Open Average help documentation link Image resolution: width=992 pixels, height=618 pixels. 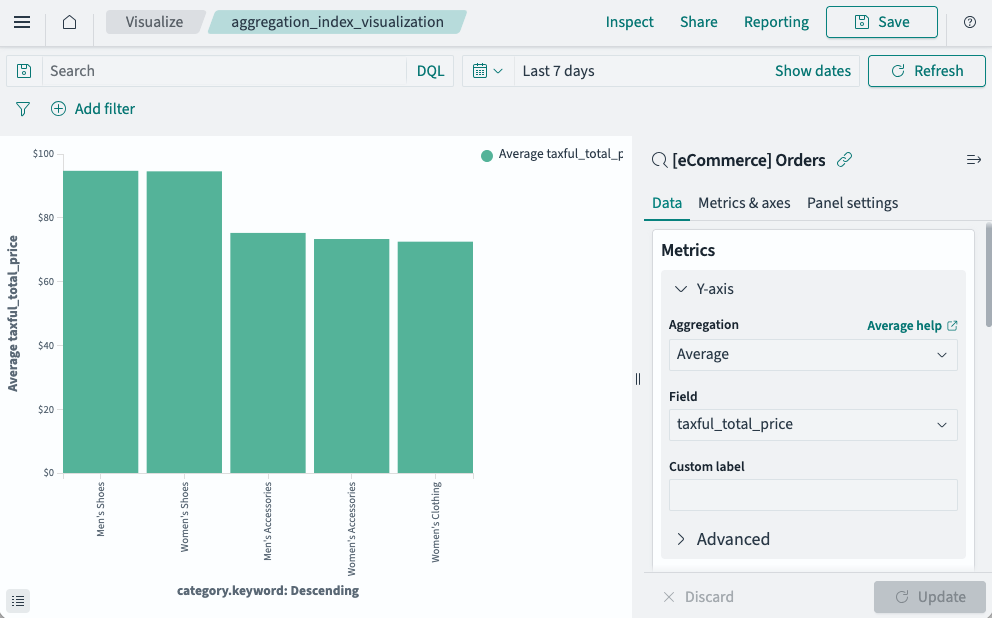[912, 326]
